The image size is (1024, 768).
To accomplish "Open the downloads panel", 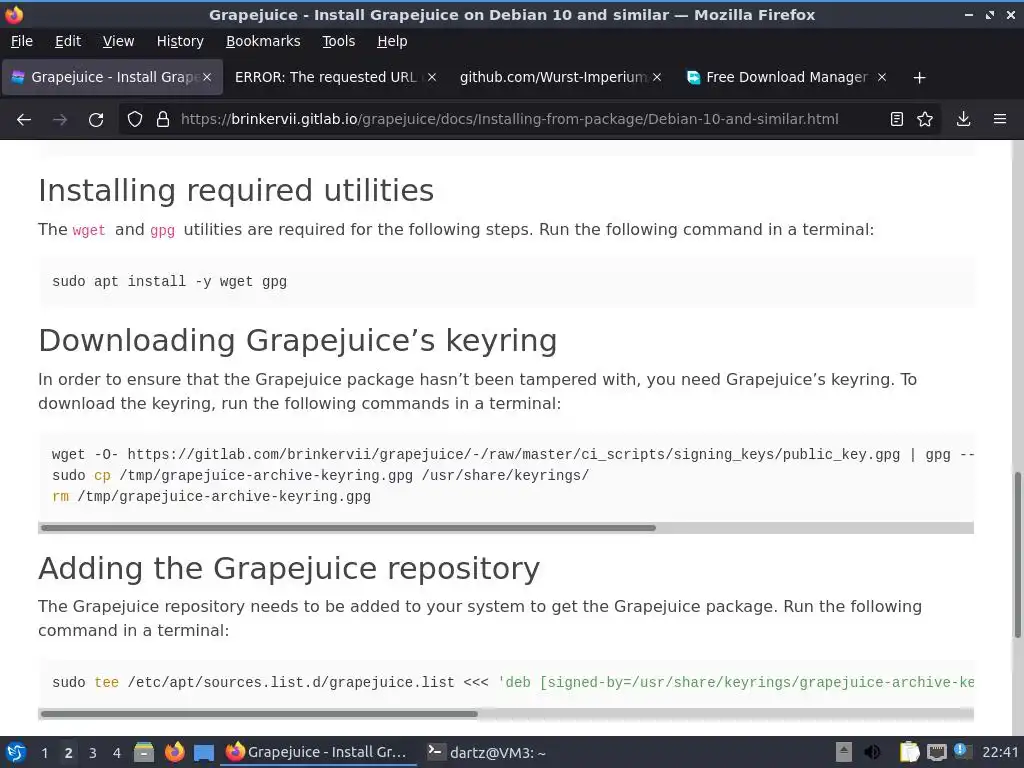I will pyautogui.click(x=963, y=120).
